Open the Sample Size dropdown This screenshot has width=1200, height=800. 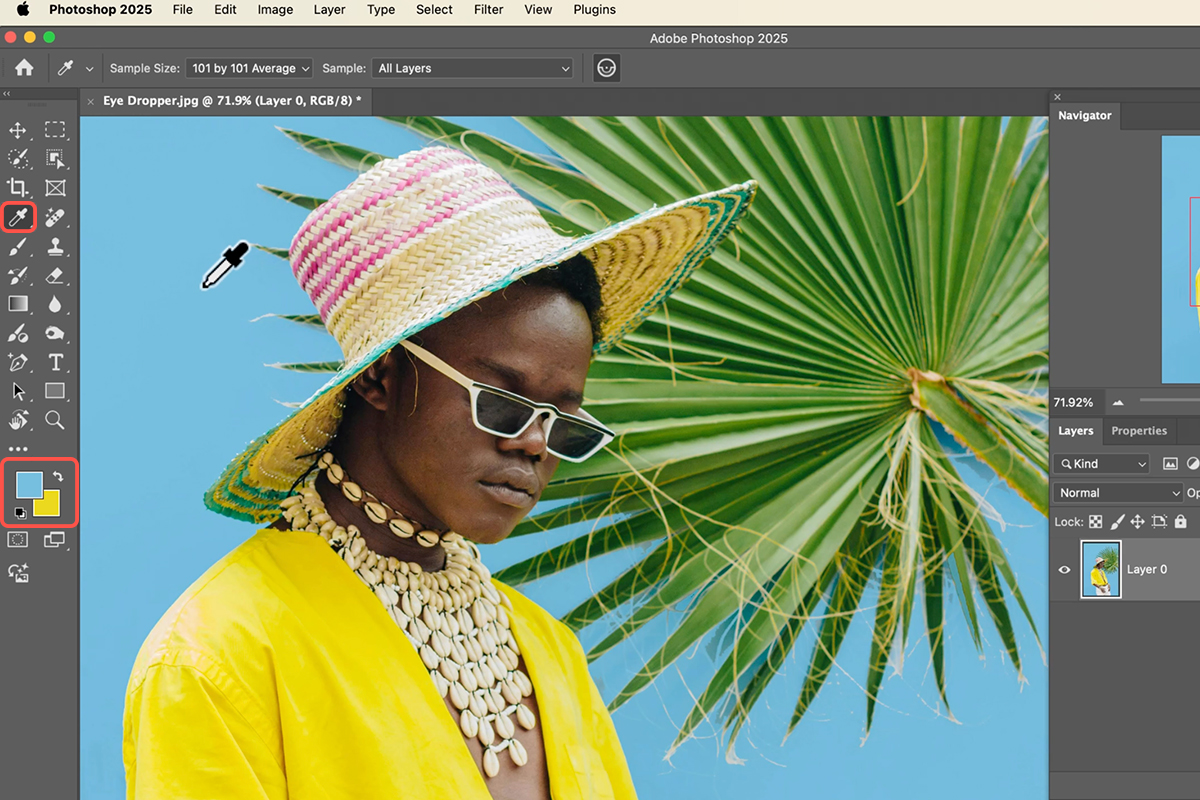(x=249, y=68)
